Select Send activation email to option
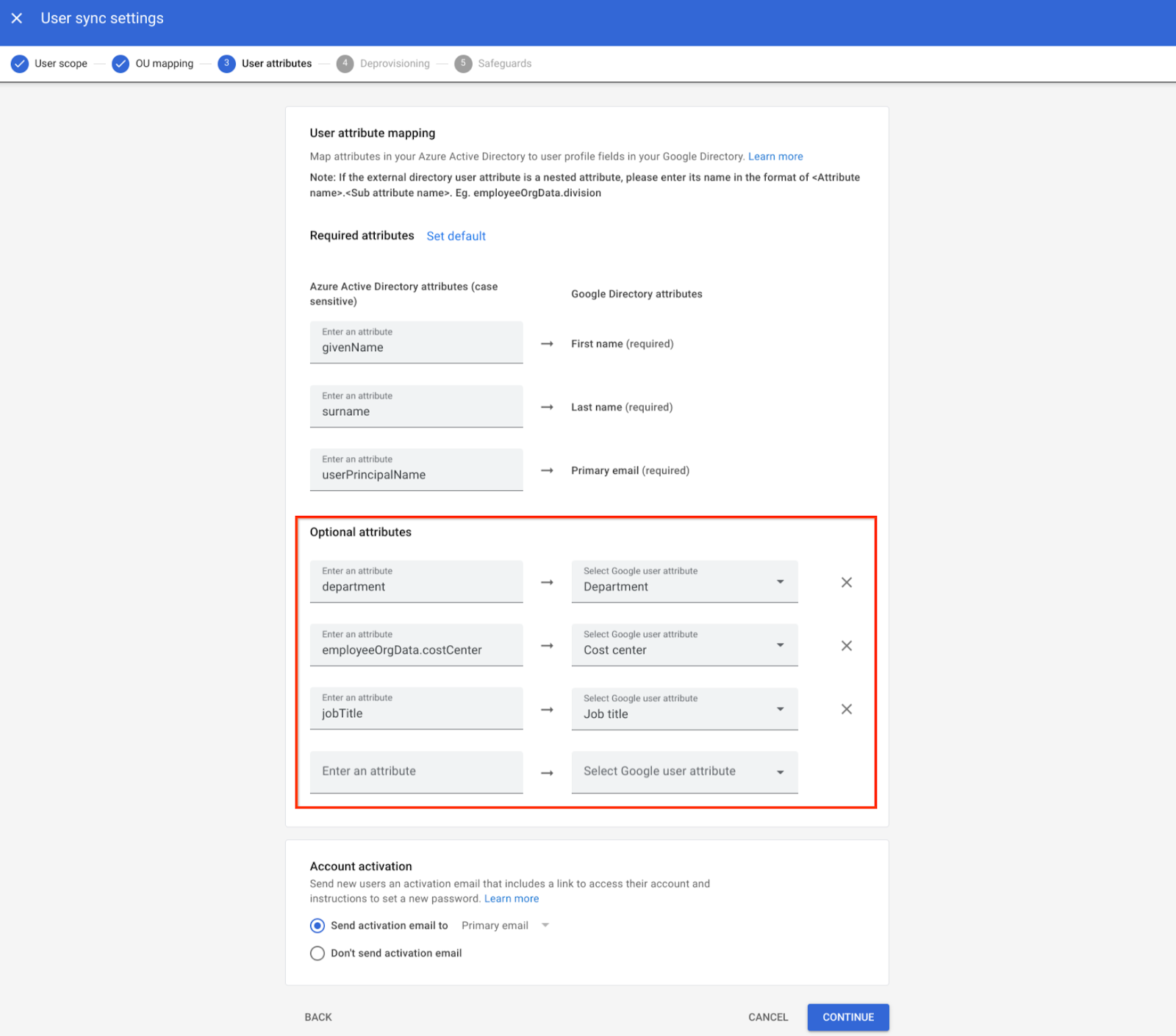Screen dimensions: 1176x1036 318,926
